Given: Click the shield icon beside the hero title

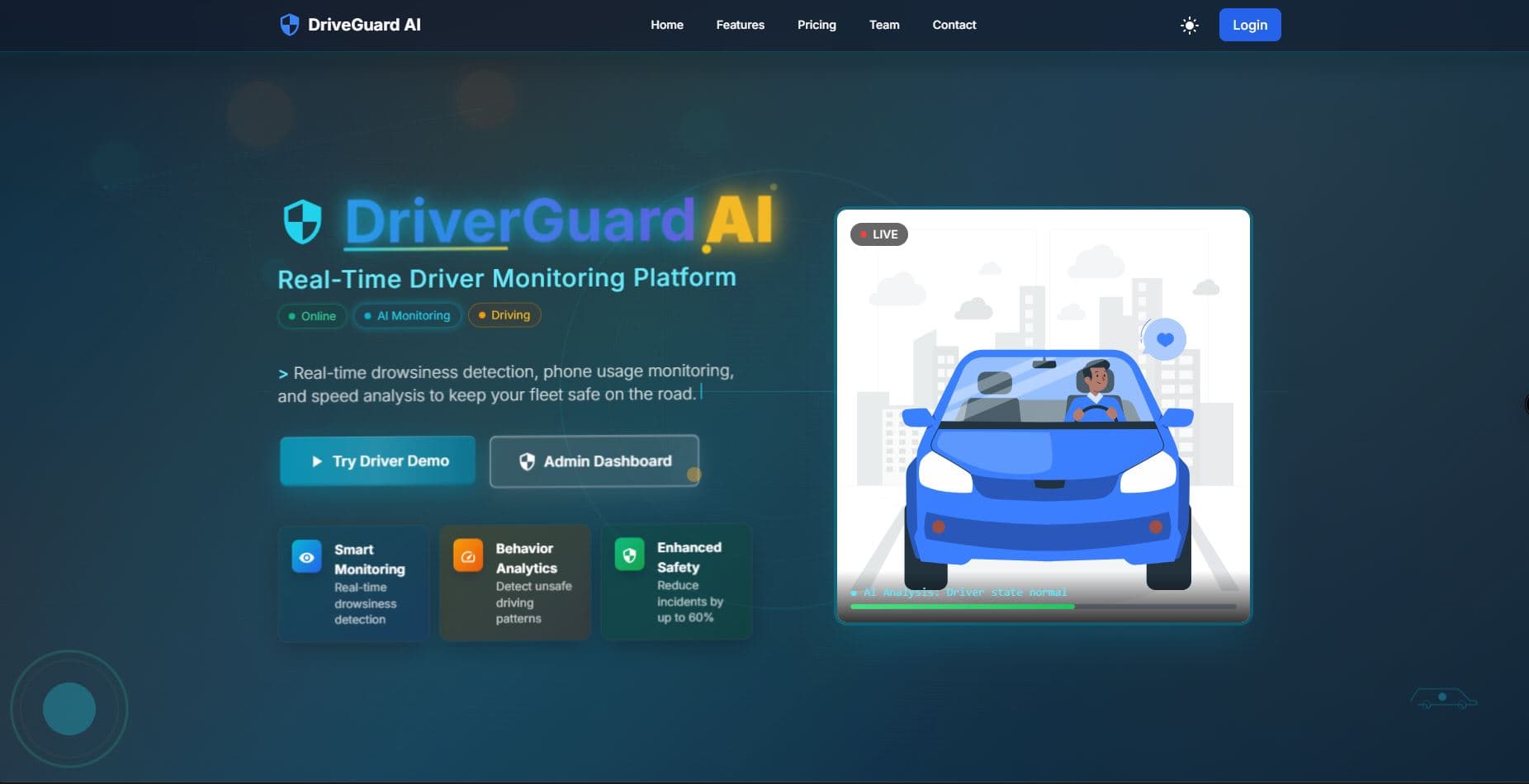Looking at the screenshot, I should tap(303, 221).
